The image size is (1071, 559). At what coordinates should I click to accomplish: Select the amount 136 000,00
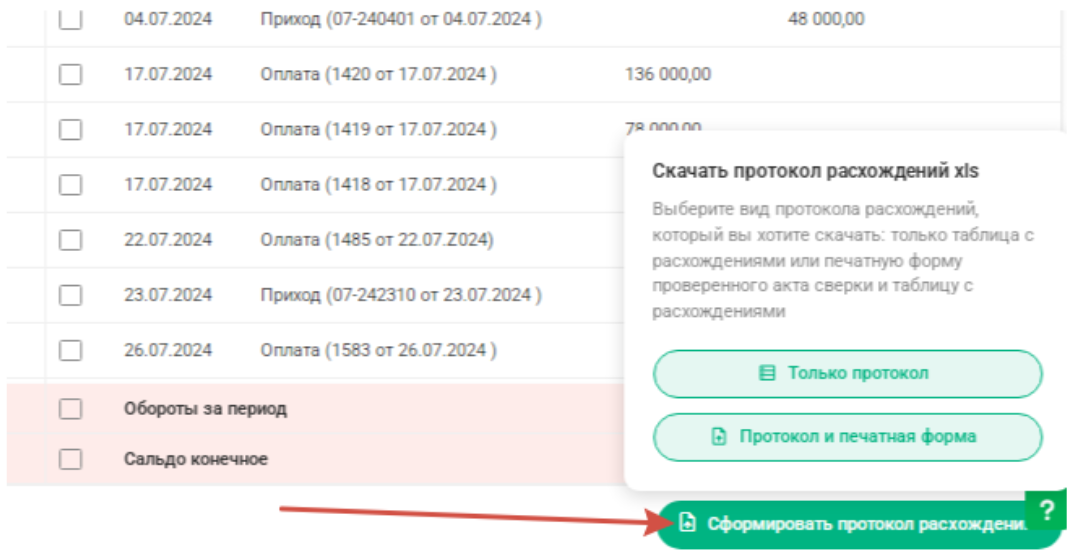pos(667,74)
